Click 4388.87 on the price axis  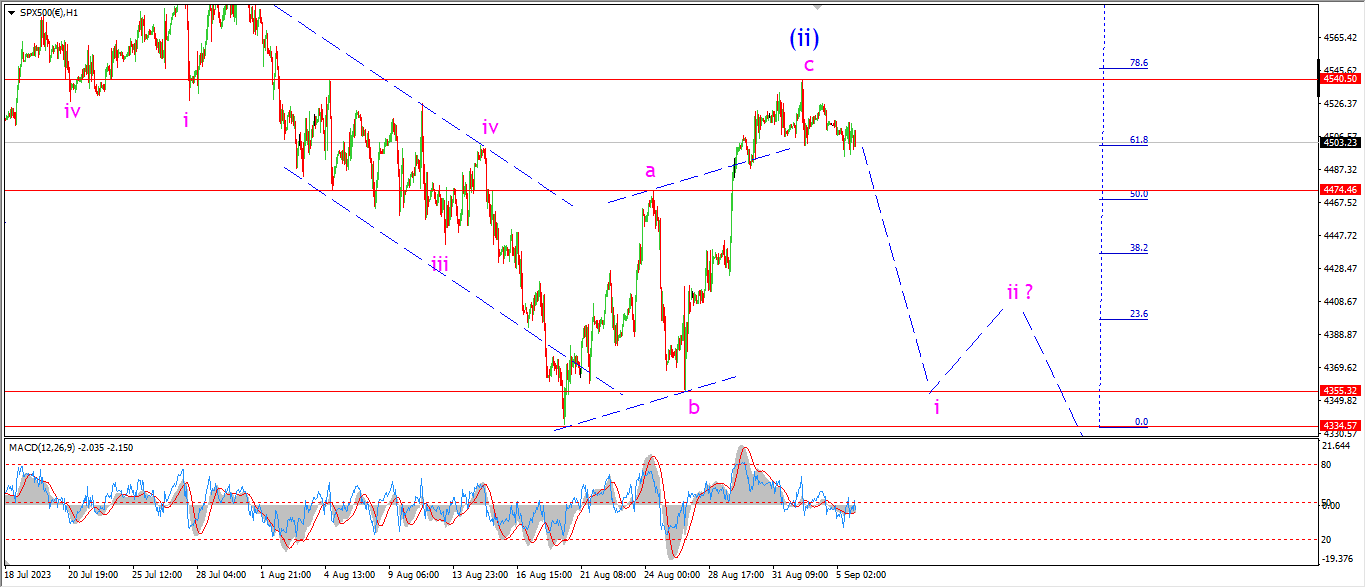point(1342,334)
